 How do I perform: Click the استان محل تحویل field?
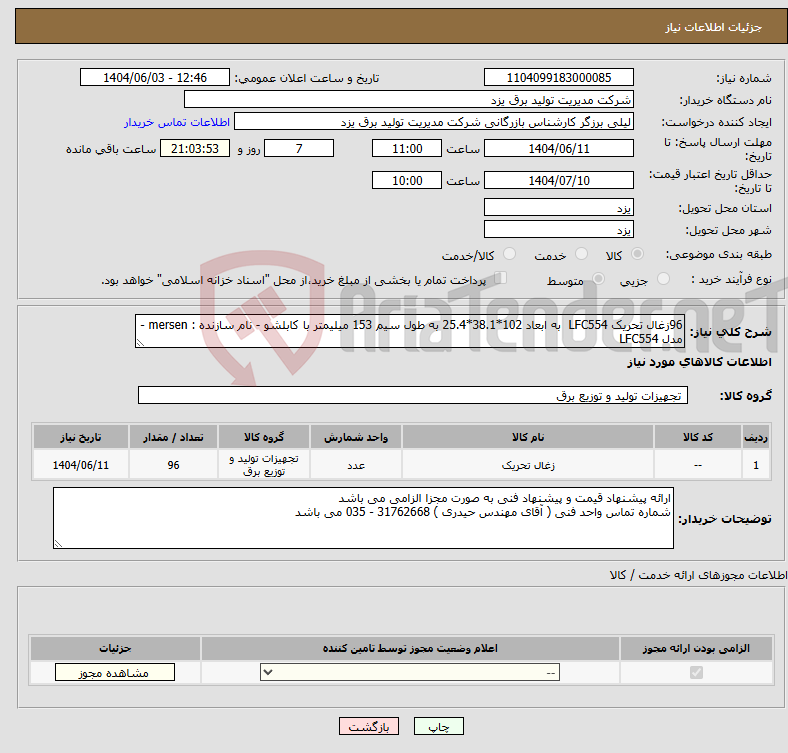(559, 207)
